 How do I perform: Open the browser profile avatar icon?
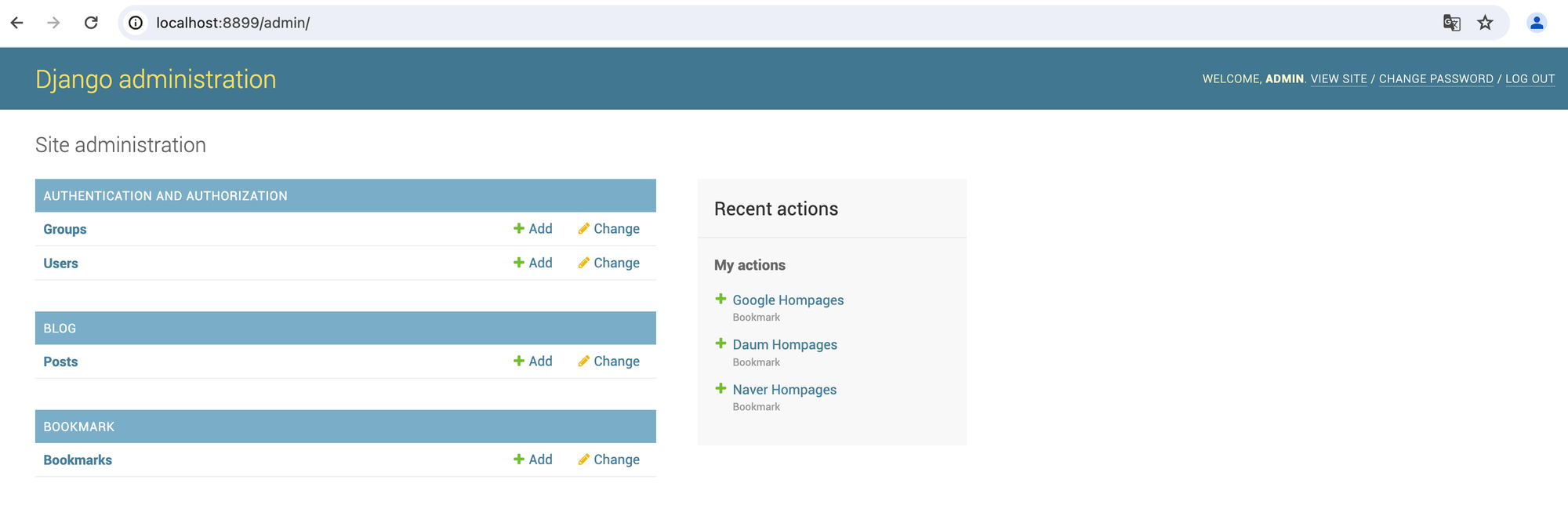(x=1537, y=23)
